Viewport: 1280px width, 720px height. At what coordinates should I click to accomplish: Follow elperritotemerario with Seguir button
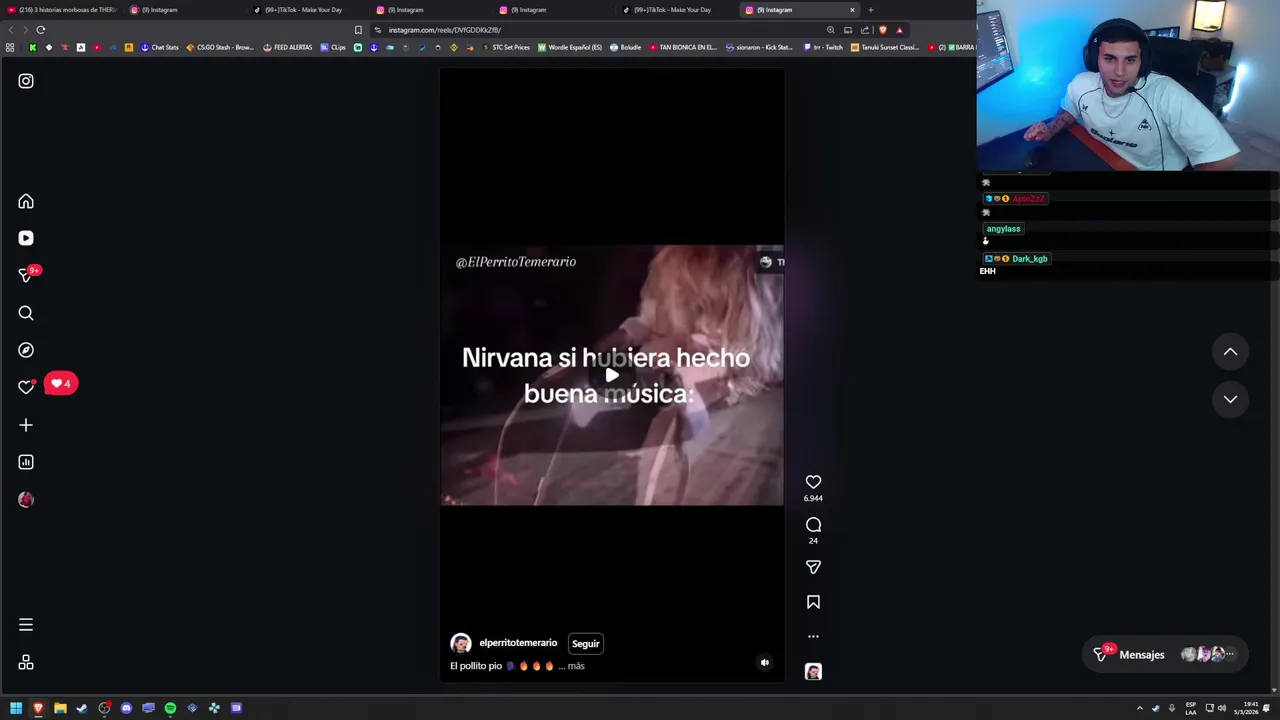(x=586, y=644)
